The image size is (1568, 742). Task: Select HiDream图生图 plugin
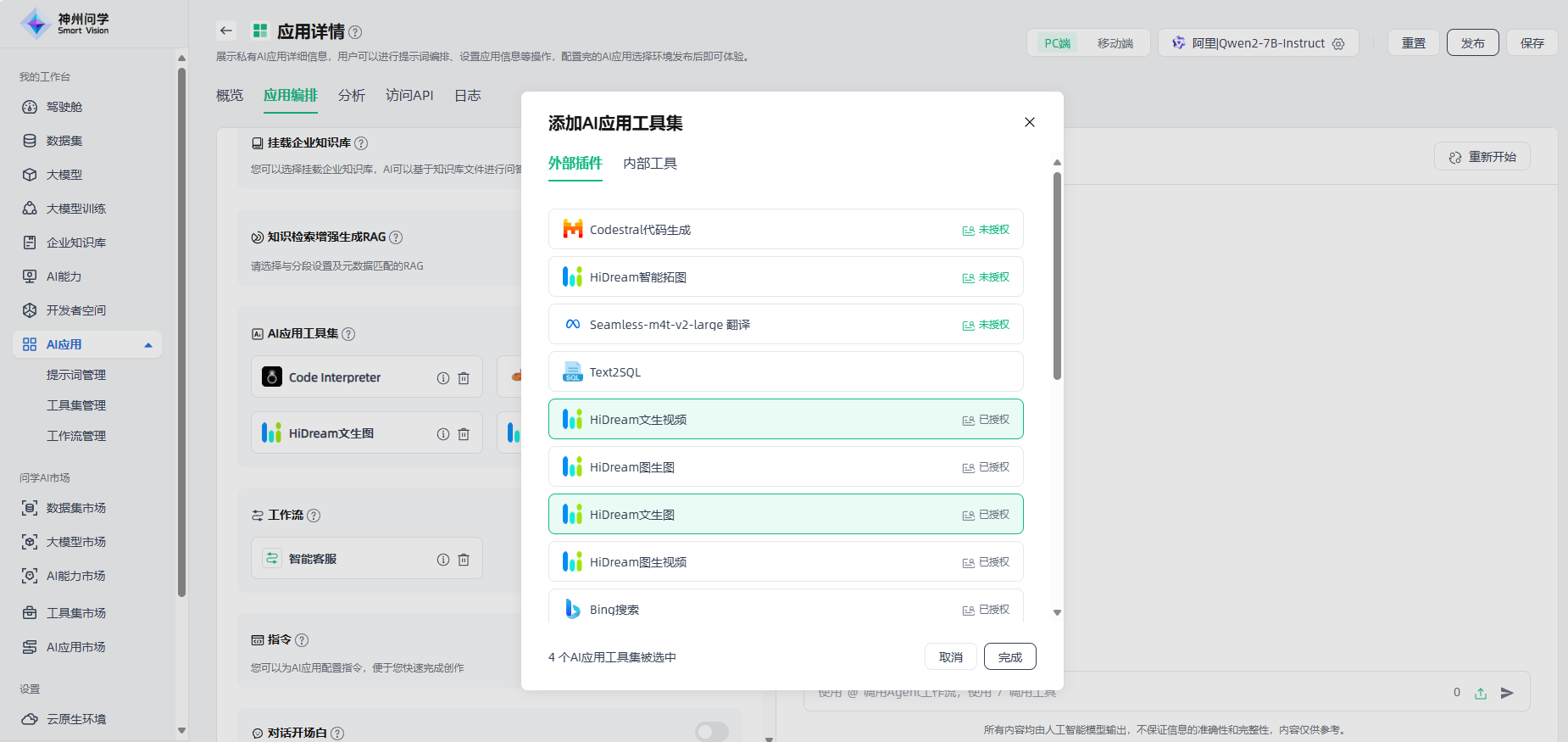point(786,466)
